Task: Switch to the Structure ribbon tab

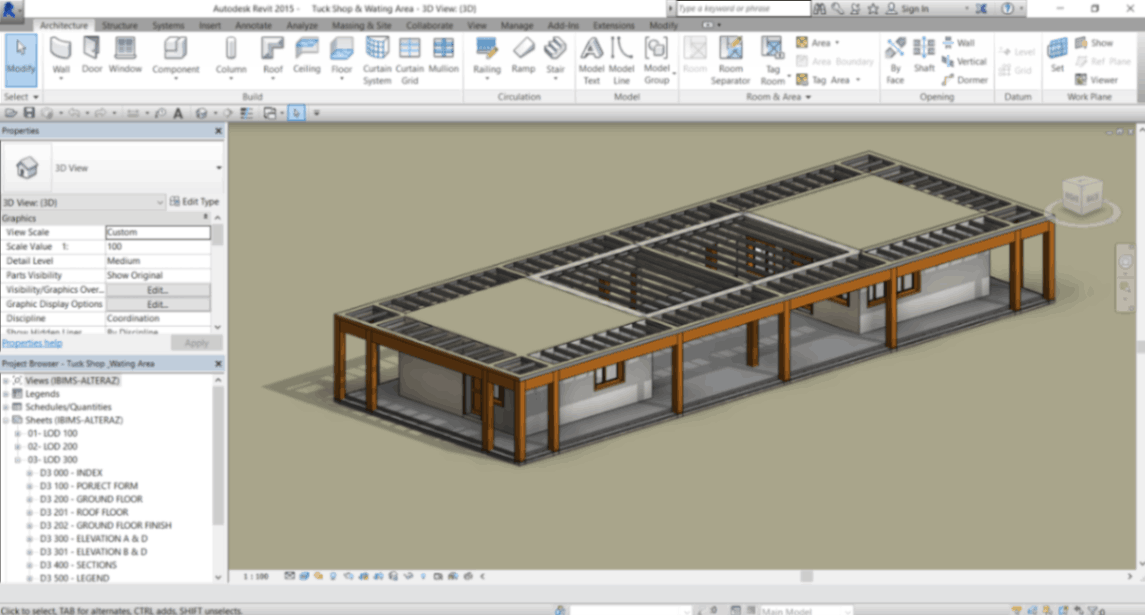Action: pos(120,25)
